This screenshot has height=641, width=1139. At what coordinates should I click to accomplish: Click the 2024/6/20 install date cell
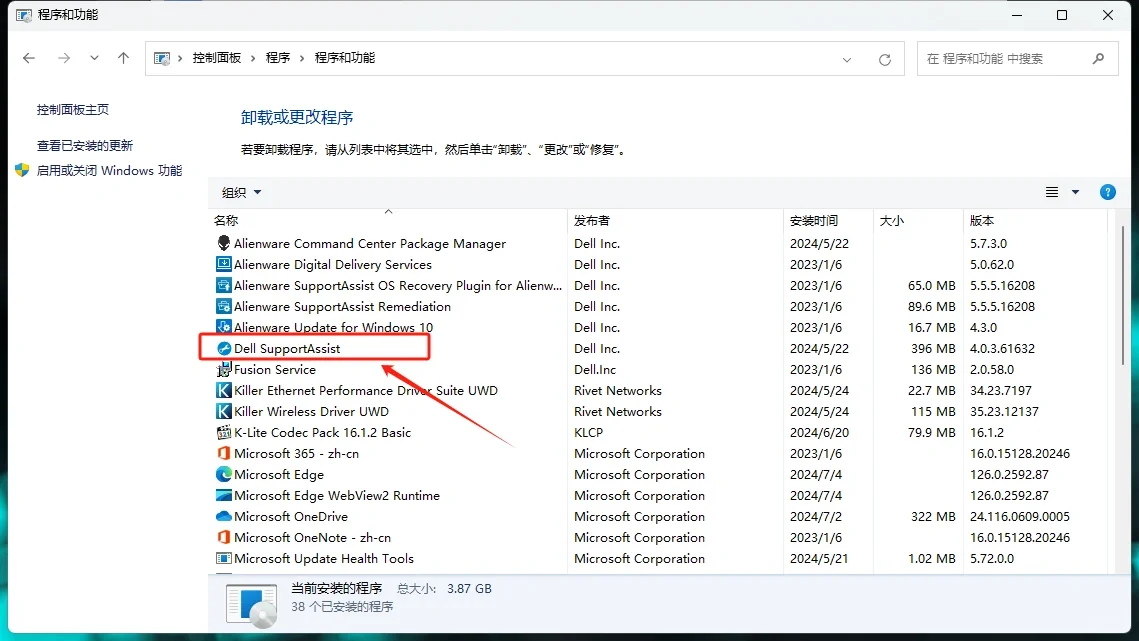pyautogui.click(x=819, y=432)
